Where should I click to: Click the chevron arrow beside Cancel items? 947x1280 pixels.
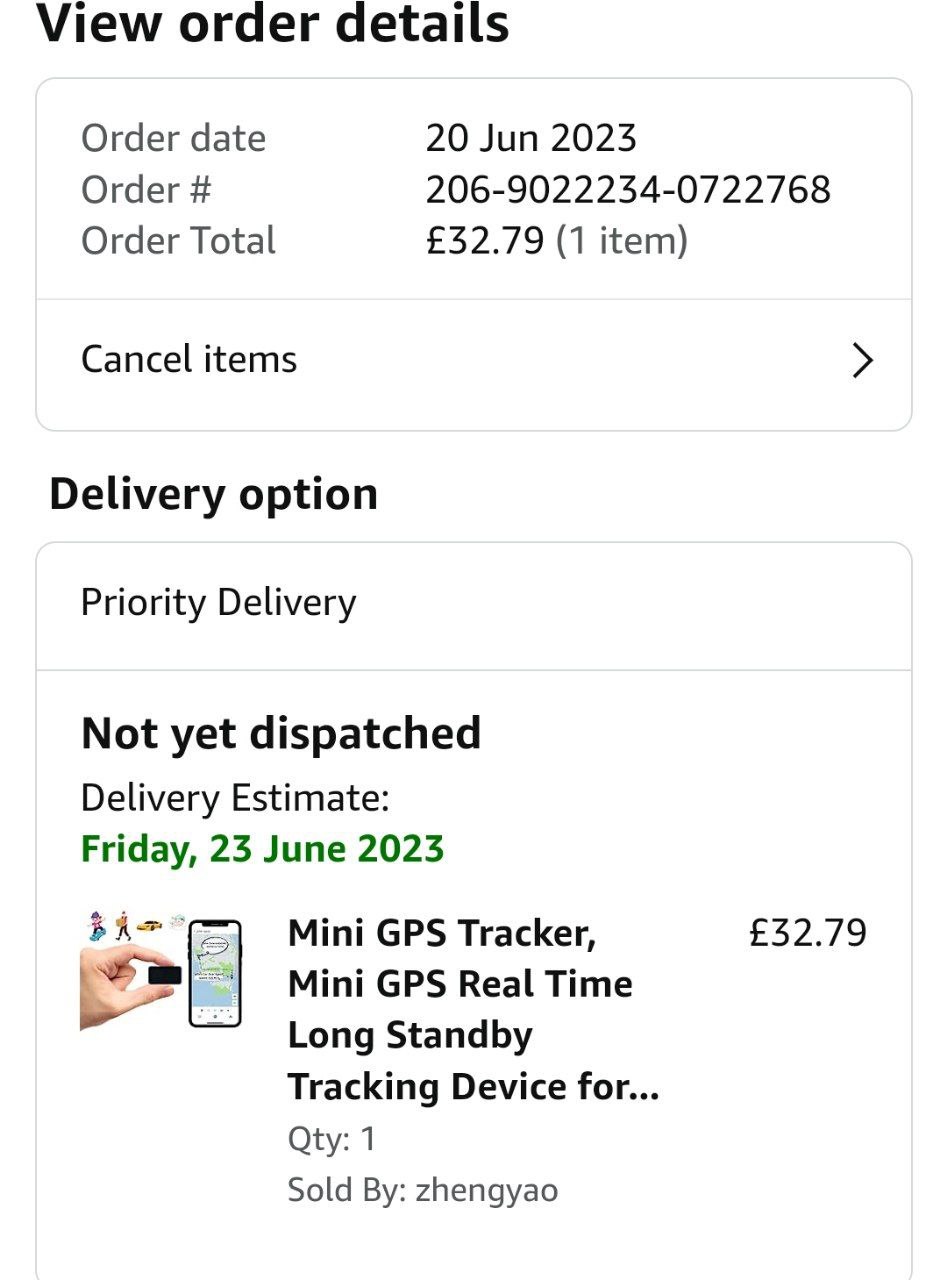click(862, 360)
